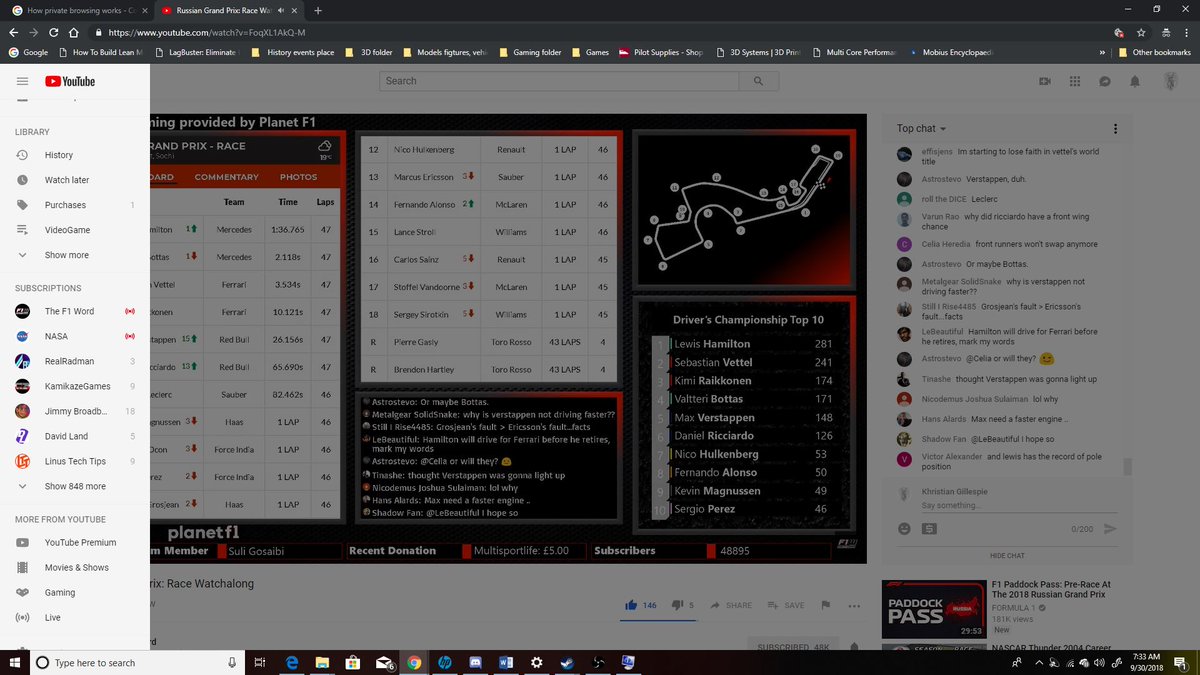The height and width of the screenshot is (675, 1200).
Task: Open the messages bubble icon
Action: tap(1105, 81)
